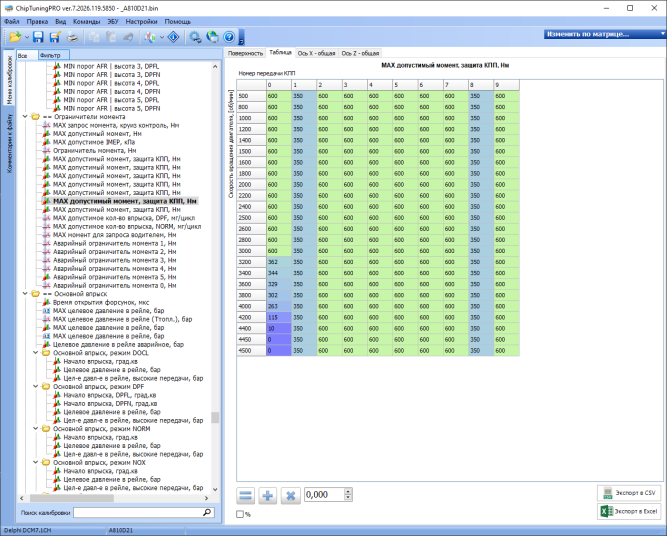Image resolution: width=667 pixels, height=536 pixels.
Task: Collapse 'Основной впрыск, режим NOX' folder
Action: (36, 462)
